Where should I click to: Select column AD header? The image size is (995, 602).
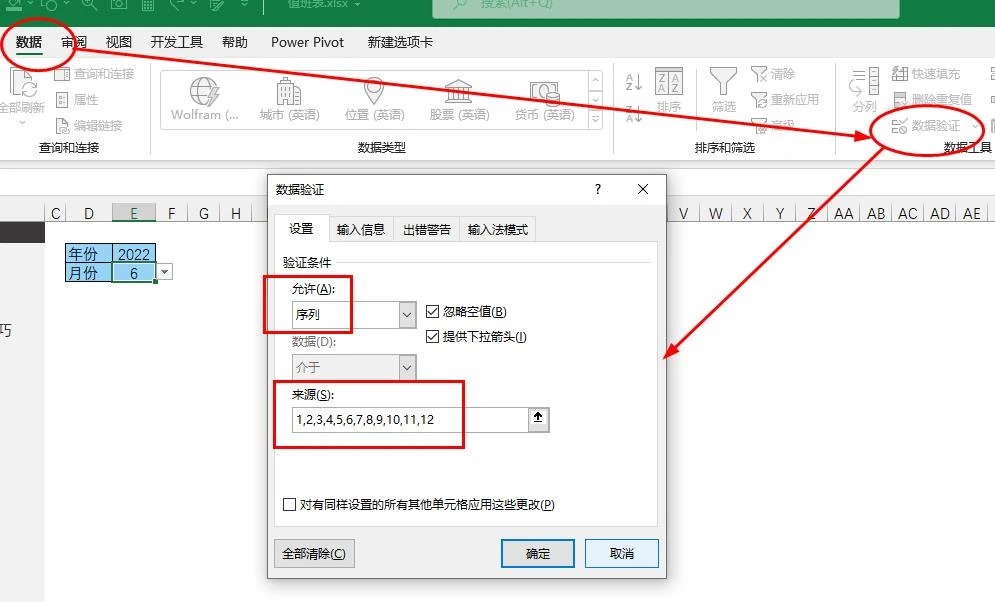point(940,213)
